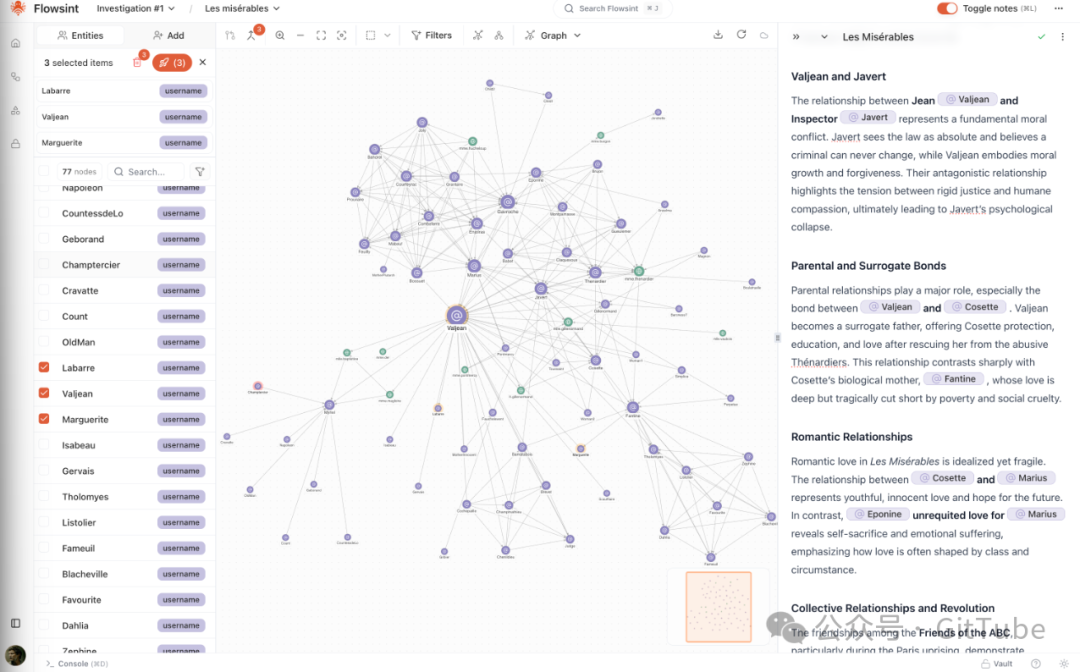Screen dimensions: 1080x672
Task: Open the Filters button
Action: 432,35
